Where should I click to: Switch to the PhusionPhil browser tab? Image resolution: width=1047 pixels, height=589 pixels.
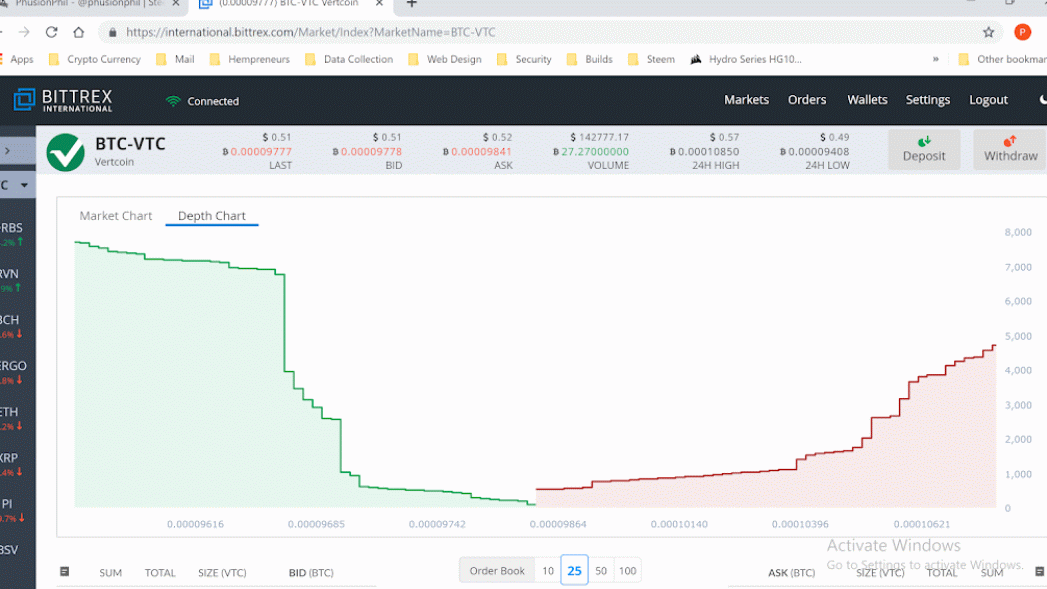[x=88, y=3]
